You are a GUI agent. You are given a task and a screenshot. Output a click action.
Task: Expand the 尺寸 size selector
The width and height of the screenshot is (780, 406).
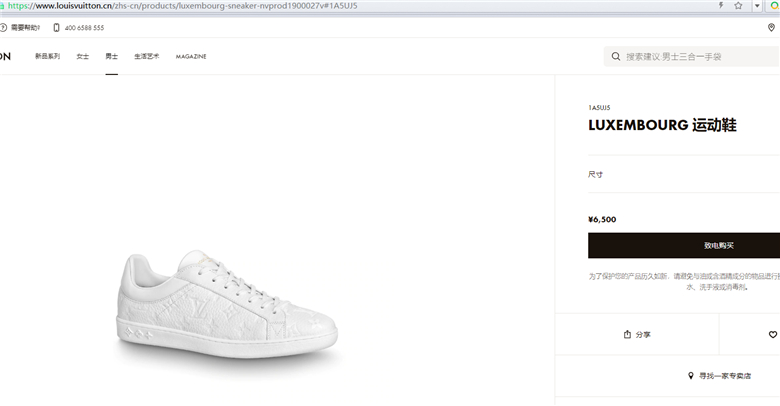(684, 175)
